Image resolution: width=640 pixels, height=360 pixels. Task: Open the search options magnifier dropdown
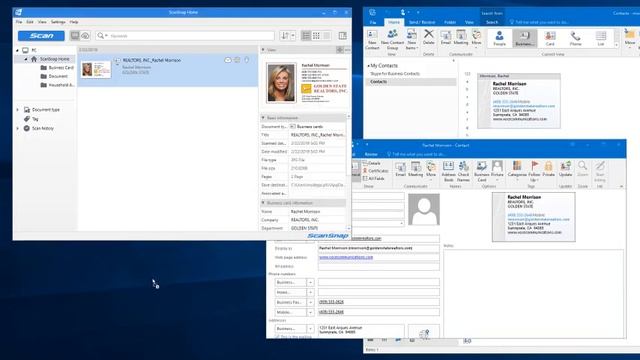[102, 36]
